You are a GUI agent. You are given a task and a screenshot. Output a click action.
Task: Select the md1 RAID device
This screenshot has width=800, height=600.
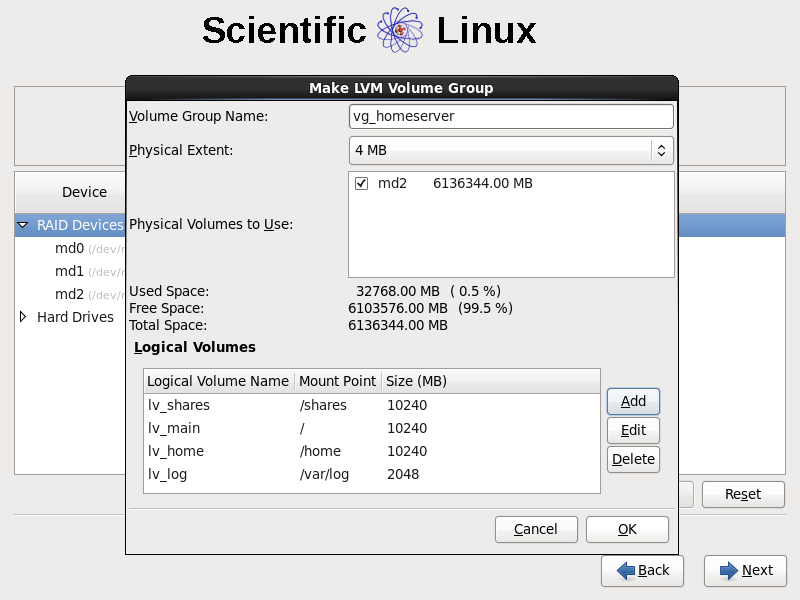[69, 271]
